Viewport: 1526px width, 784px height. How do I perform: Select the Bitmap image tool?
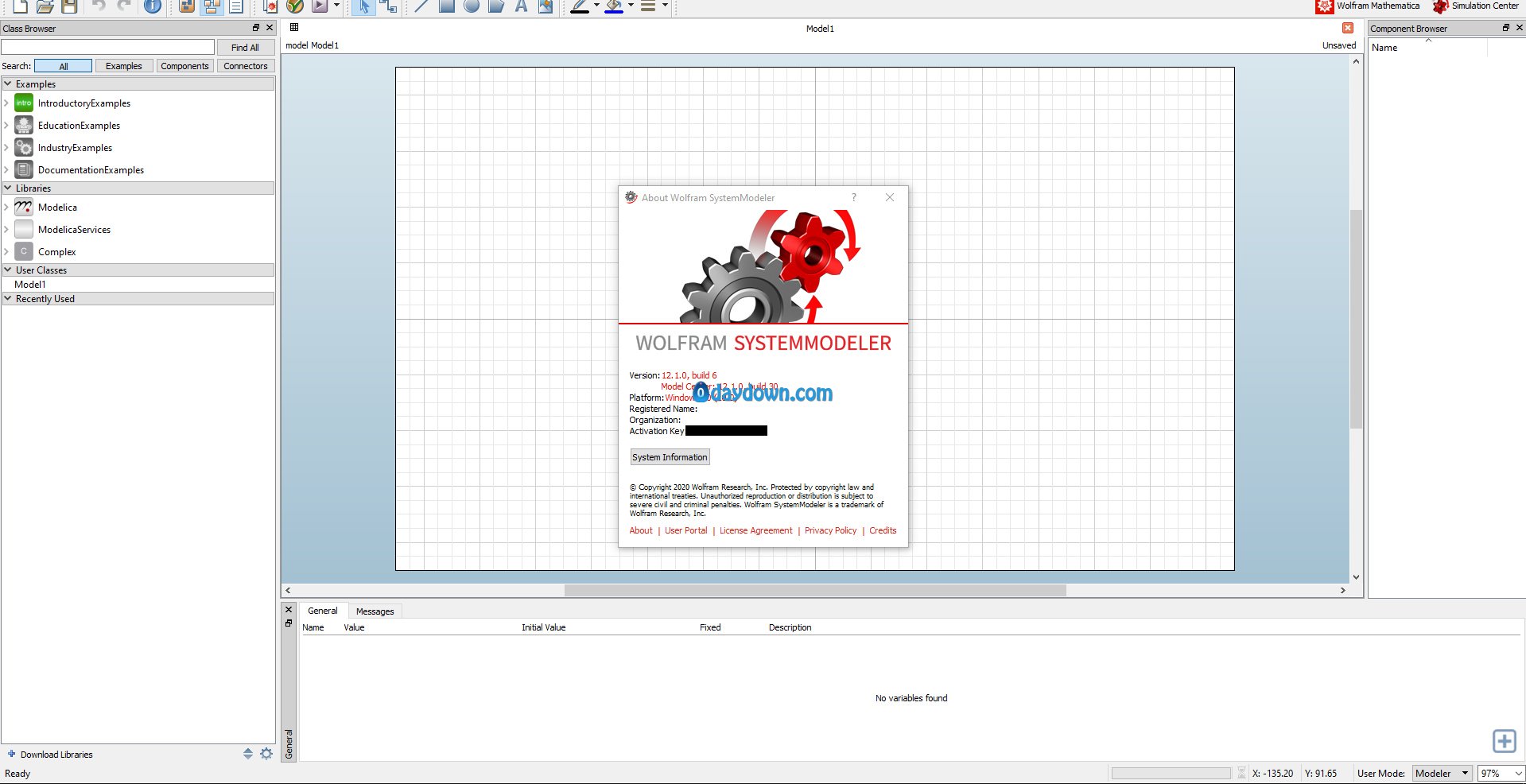[546, 6]
